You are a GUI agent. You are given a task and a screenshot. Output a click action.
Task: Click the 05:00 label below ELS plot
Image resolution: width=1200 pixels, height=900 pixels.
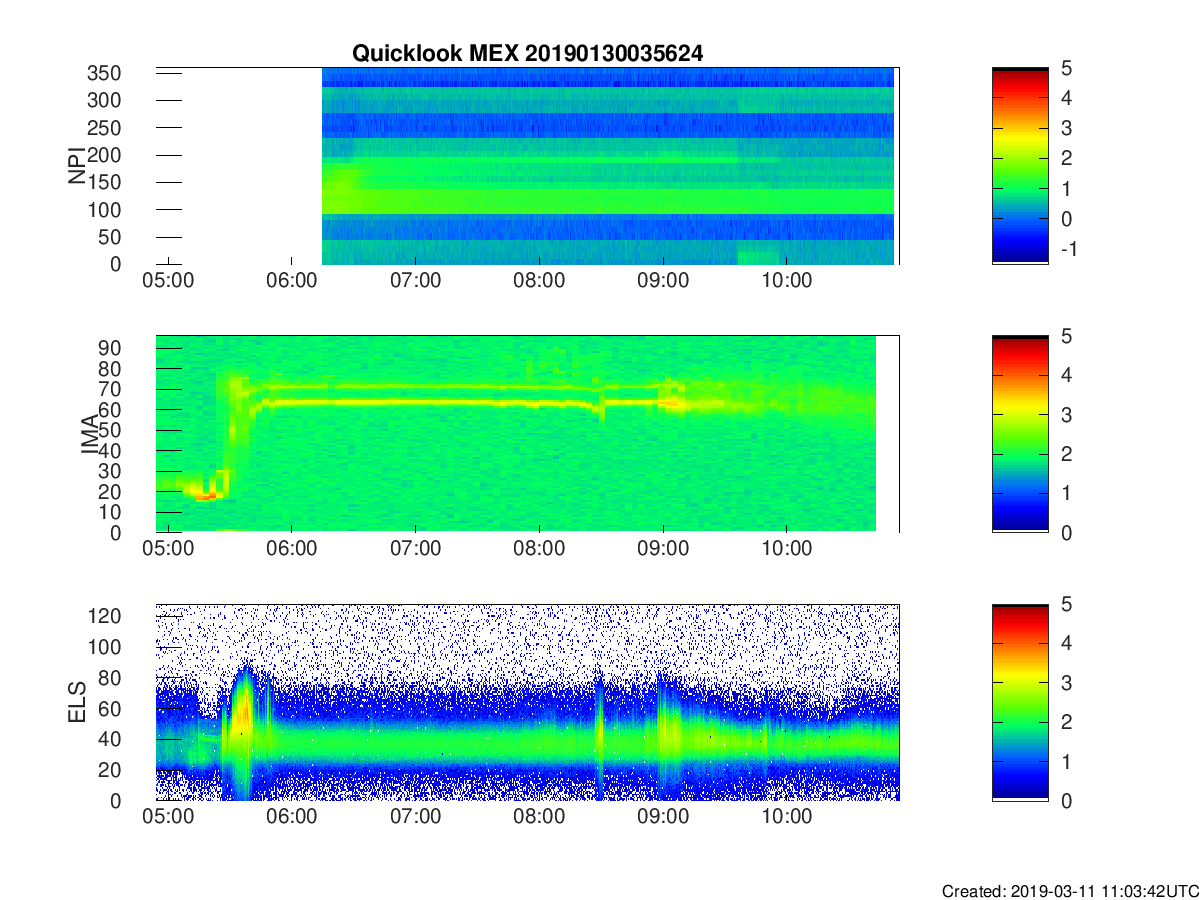coord(168,818)
